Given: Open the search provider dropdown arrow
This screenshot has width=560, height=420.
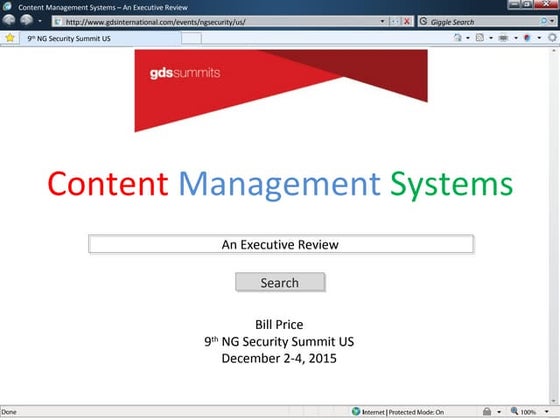Looking at the screenshot, I should pyautogui.click(x=552, y=21).
